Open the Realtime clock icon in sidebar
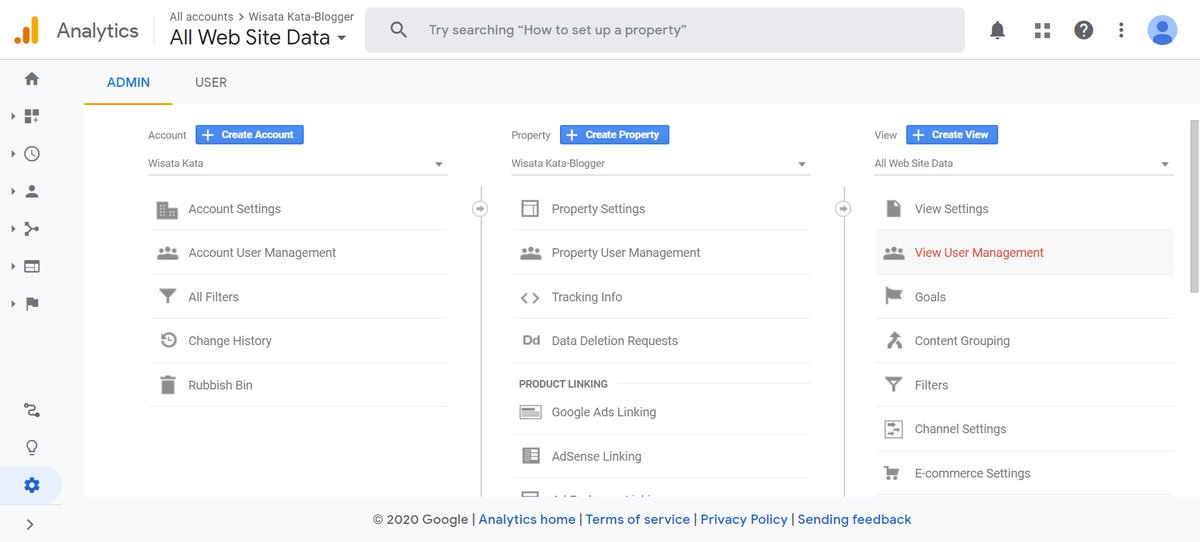Image resolution: width=1200 pixels, height=542 pixels. click(x=32, y=154)
